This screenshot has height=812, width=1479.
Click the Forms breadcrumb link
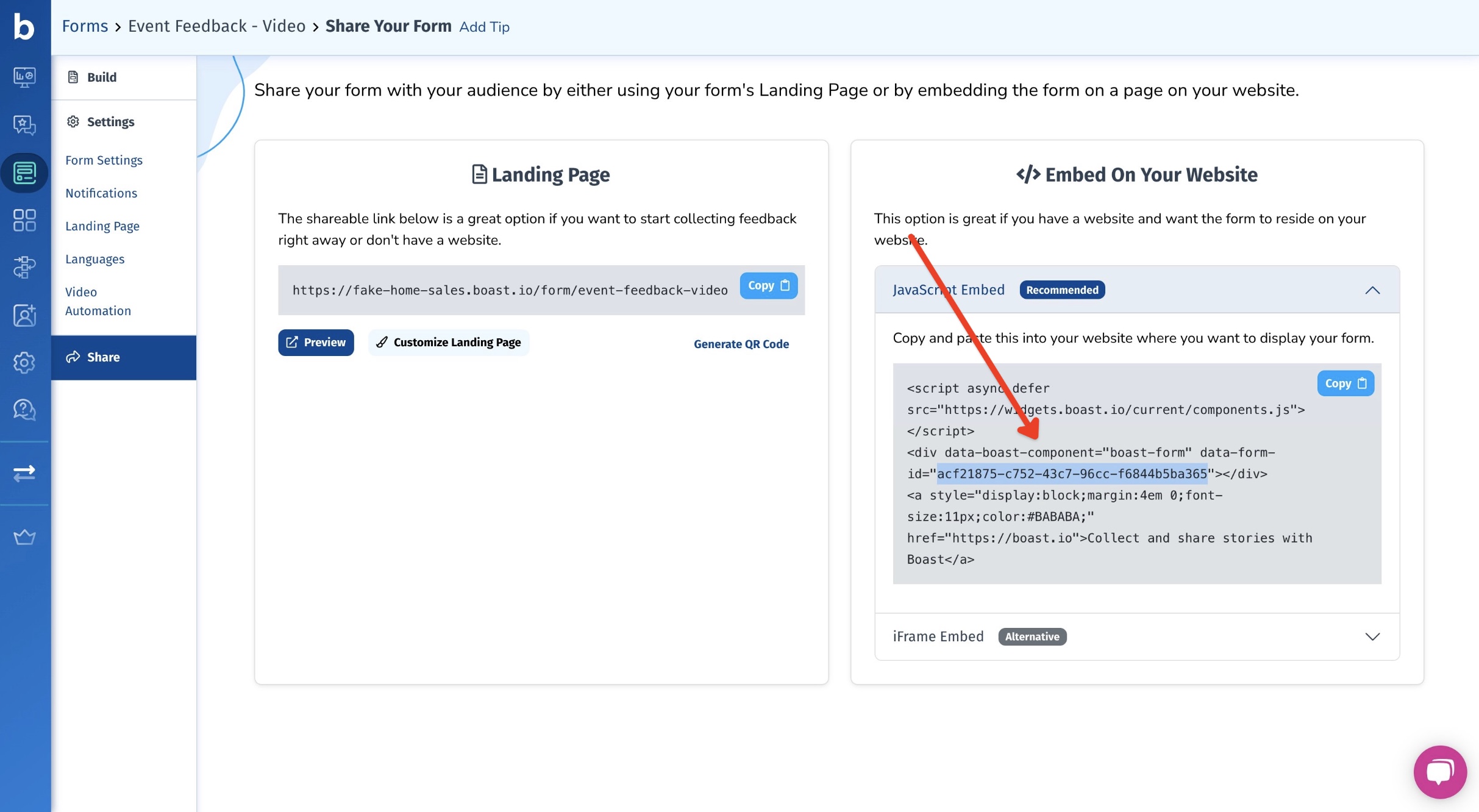point(85,26)
